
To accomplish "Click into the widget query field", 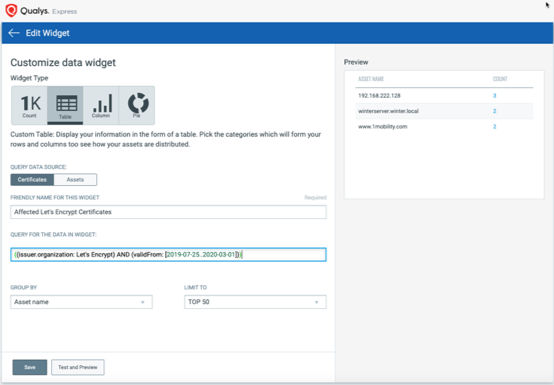I will pos(168,254).
